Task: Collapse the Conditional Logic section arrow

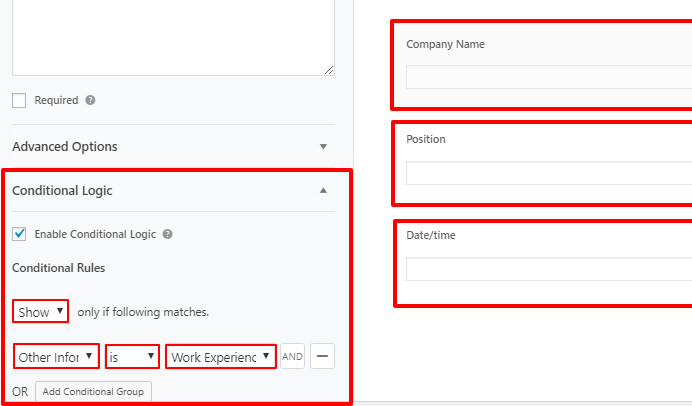Action: (x=323, y=190)
